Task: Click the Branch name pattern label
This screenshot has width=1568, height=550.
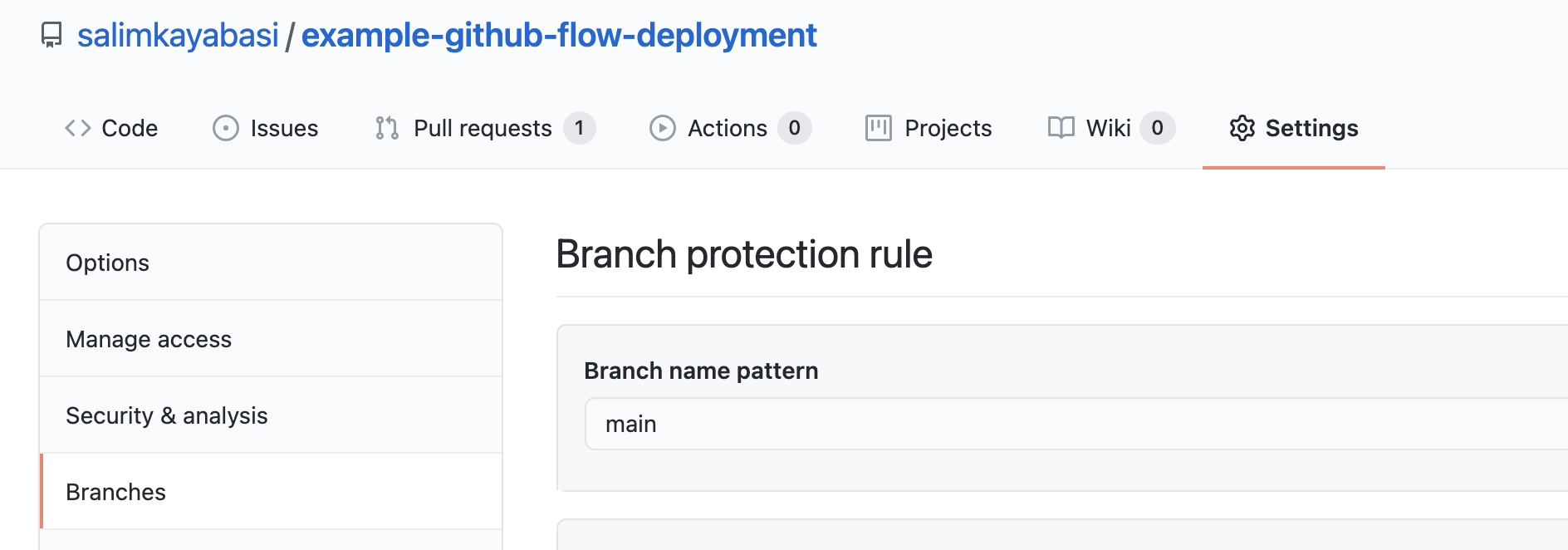Action: click(701, 371)
